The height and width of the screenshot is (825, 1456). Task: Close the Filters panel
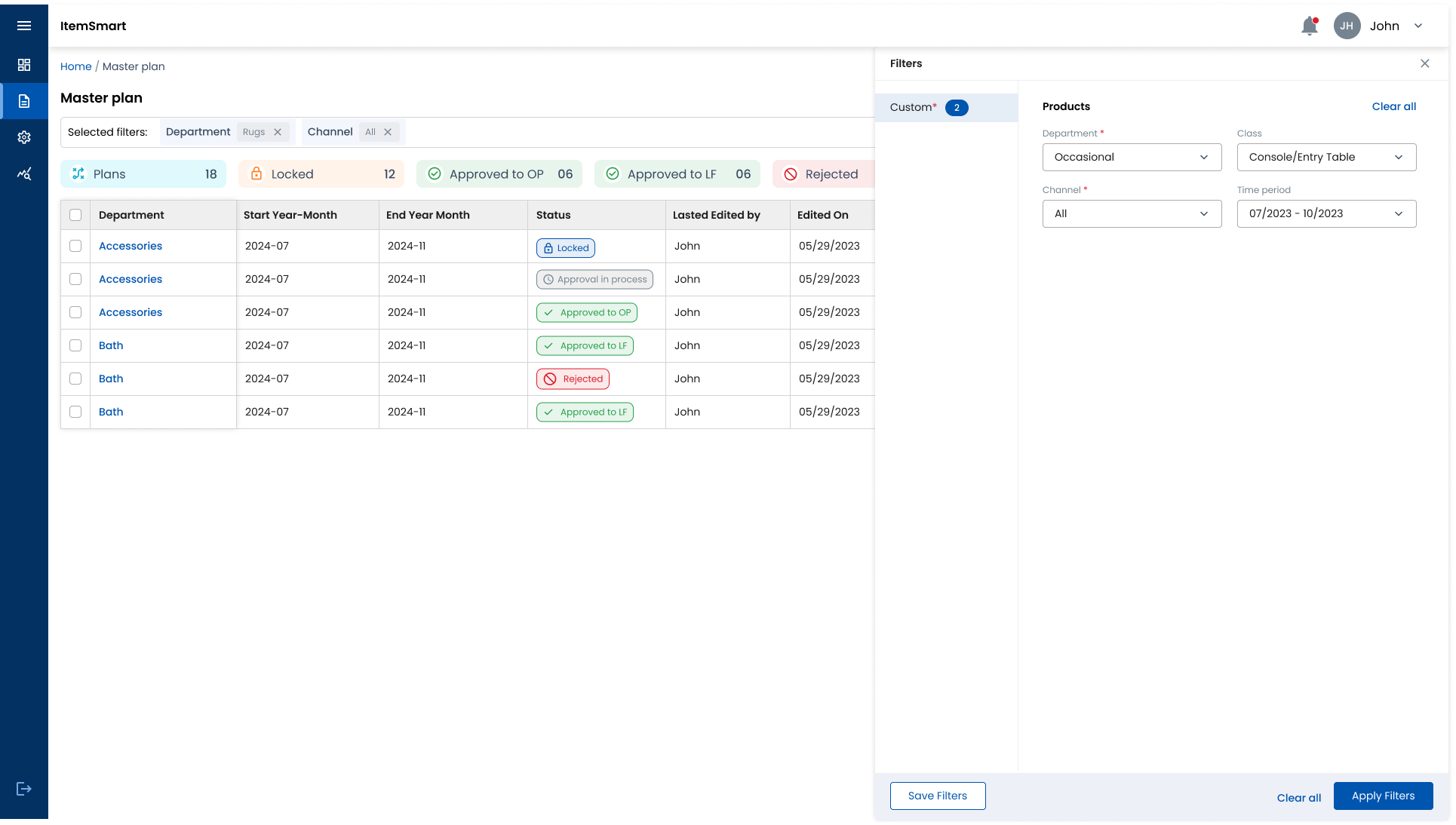(x=1424, y=63)
